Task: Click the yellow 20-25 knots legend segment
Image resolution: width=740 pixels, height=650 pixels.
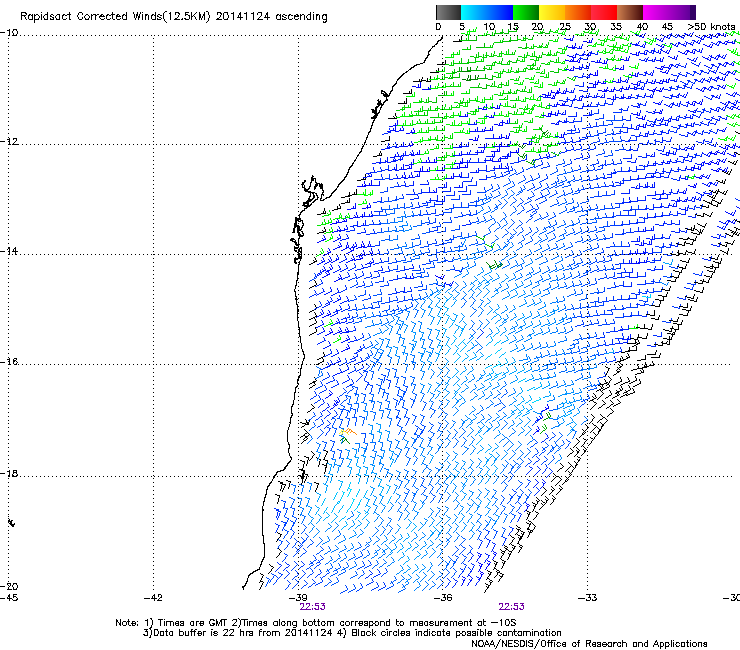Action: point(552,12)
